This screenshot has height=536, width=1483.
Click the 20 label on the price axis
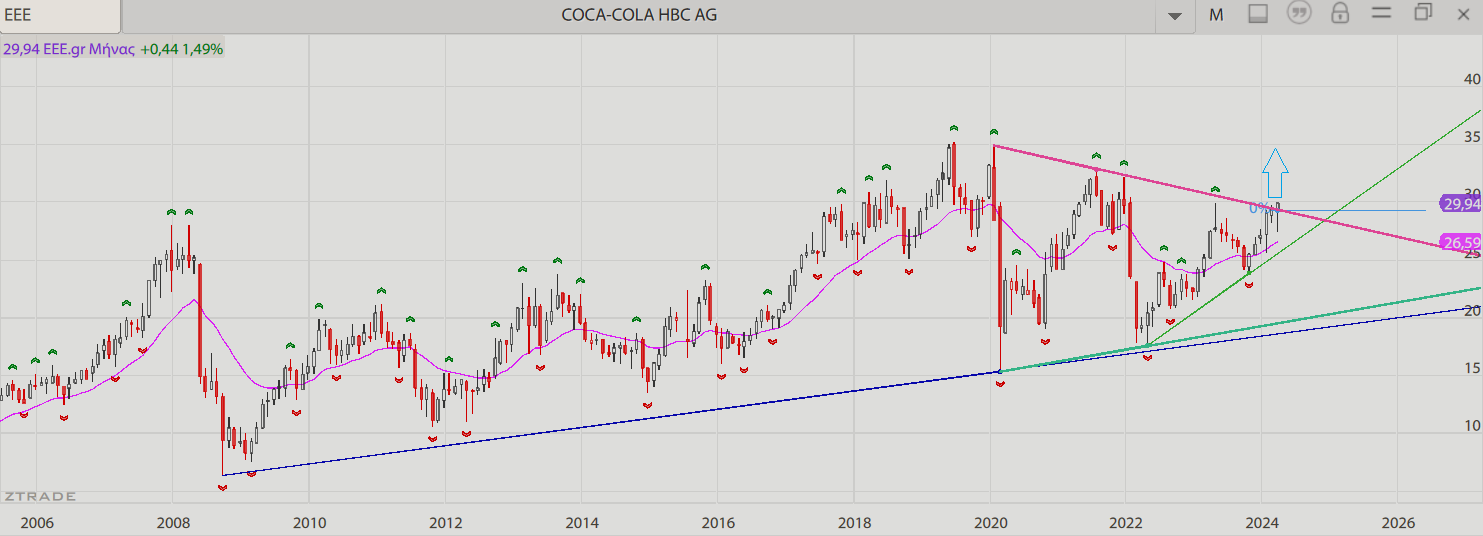coord(1472,310)
